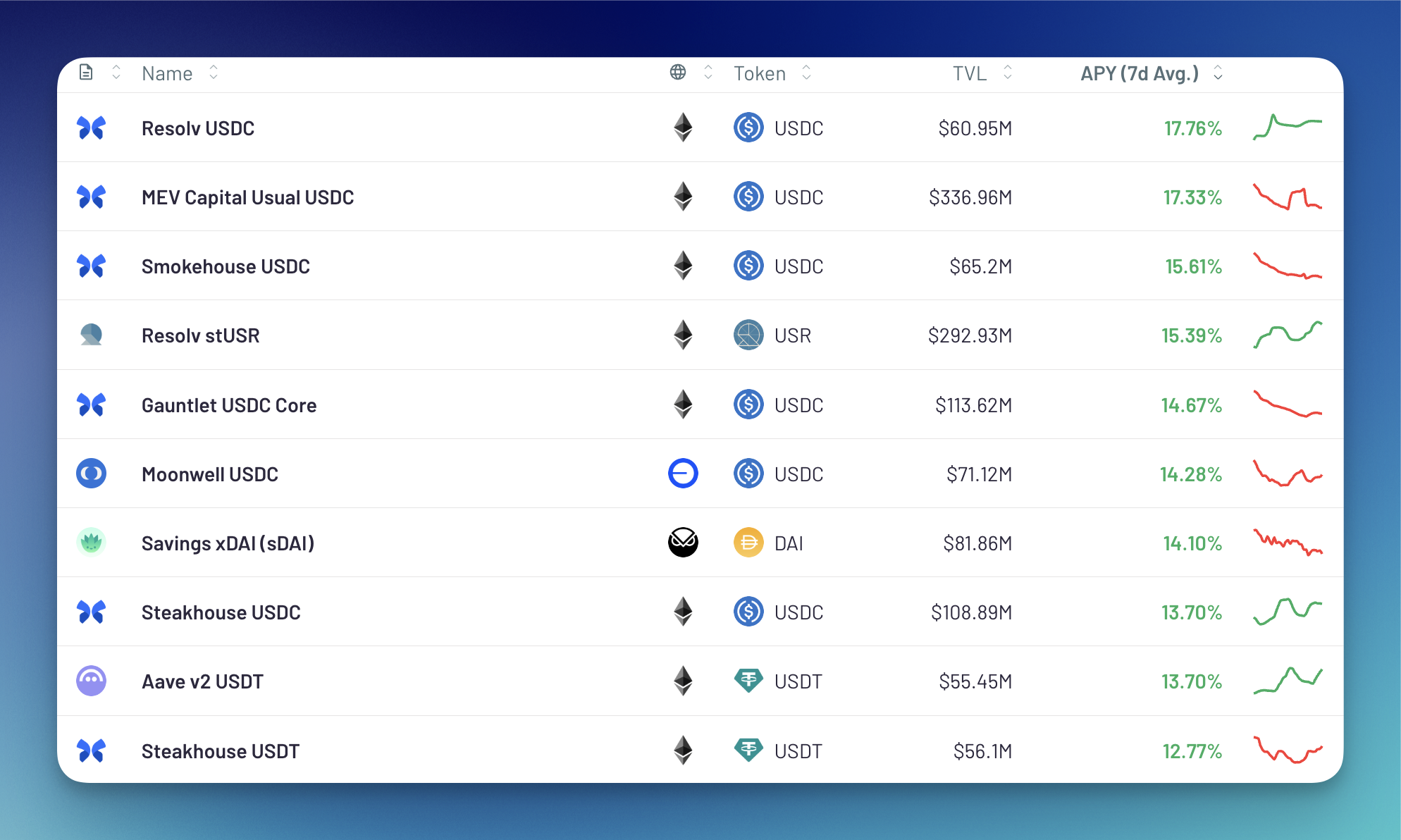Click the Morpho icon for MEV Capital Usual USDC

coord(92,197)
